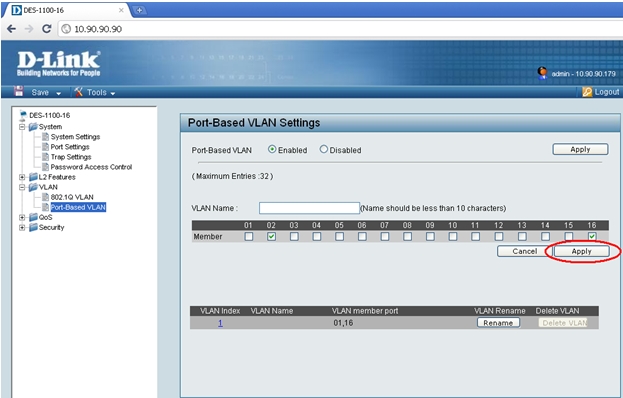Click the D-Link logo
623x398 pixels.
58,63
